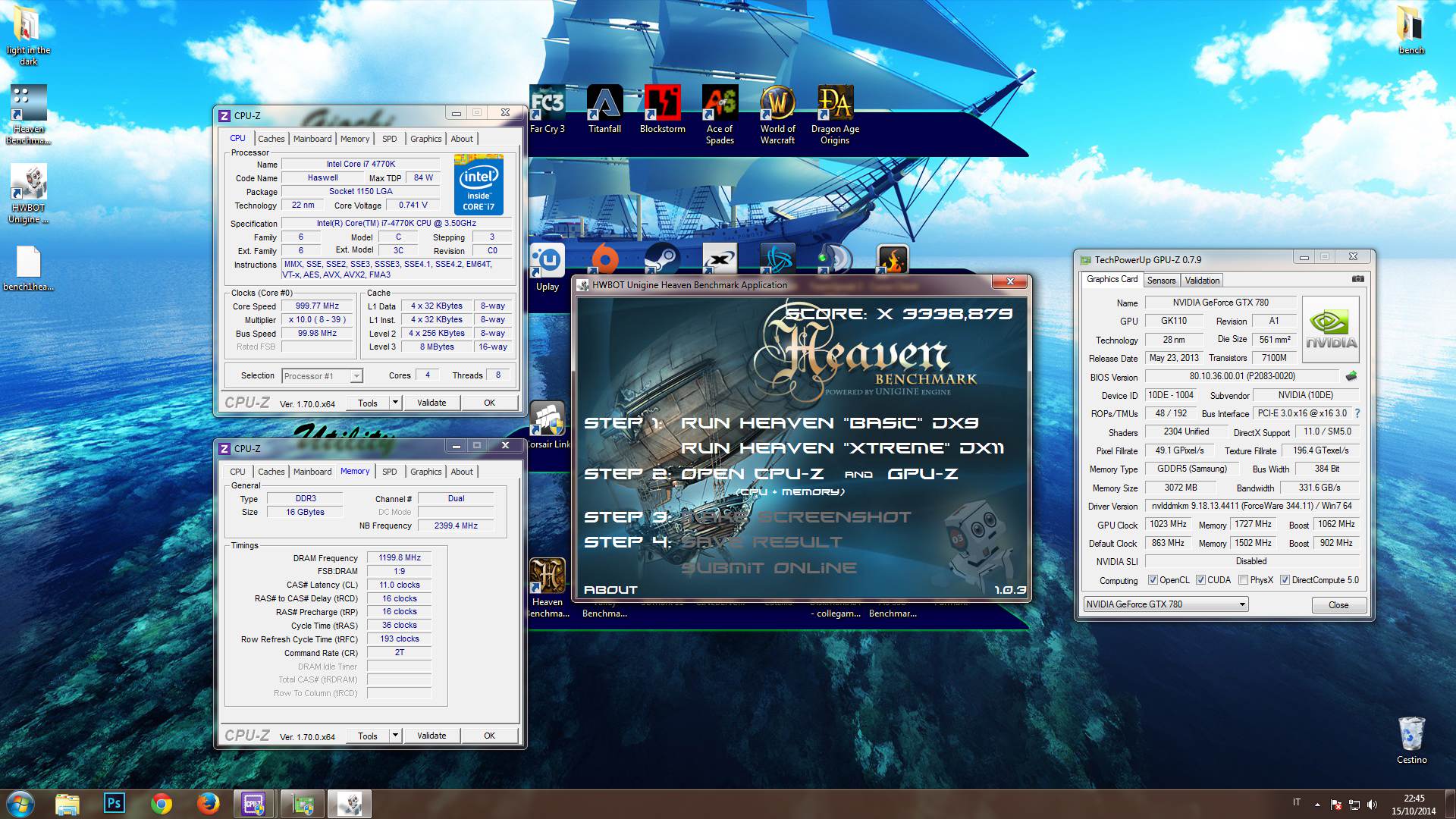Open the World of Warcraft shortcut
The height and width of the screenshot is (819, 1456).
click(777, 115)
